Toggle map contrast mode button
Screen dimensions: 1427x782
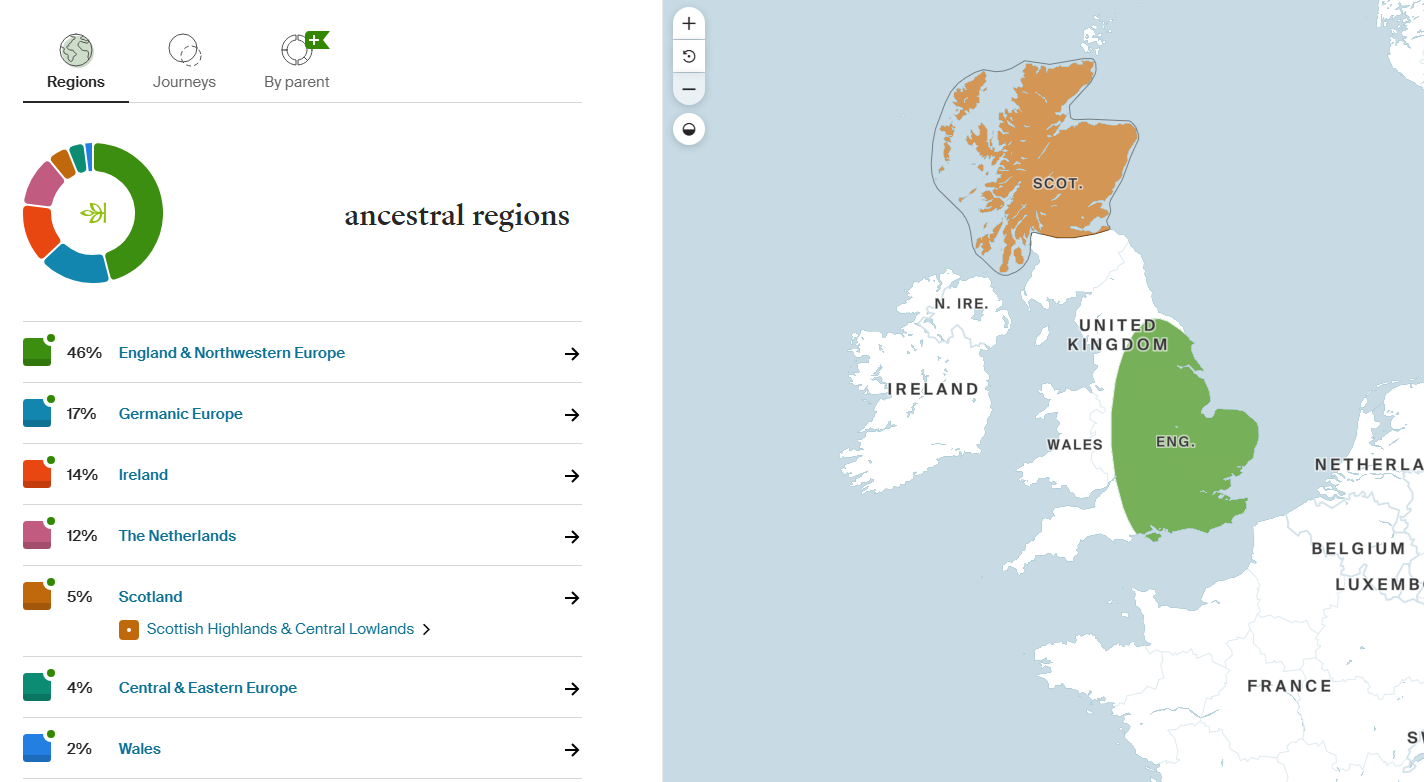tap(689, 129)
